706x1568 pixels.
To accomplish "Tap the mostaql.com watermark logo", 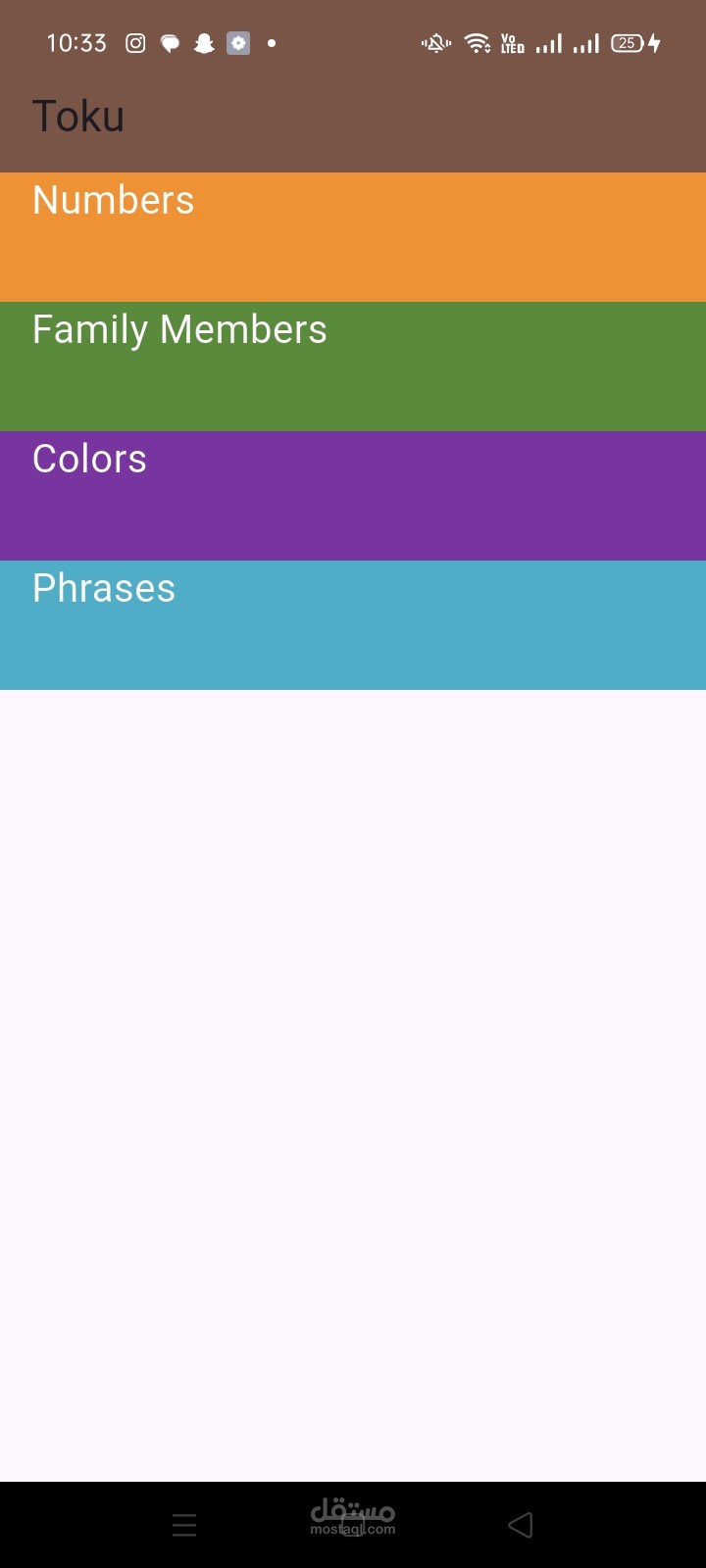I will coord(353,1517).
